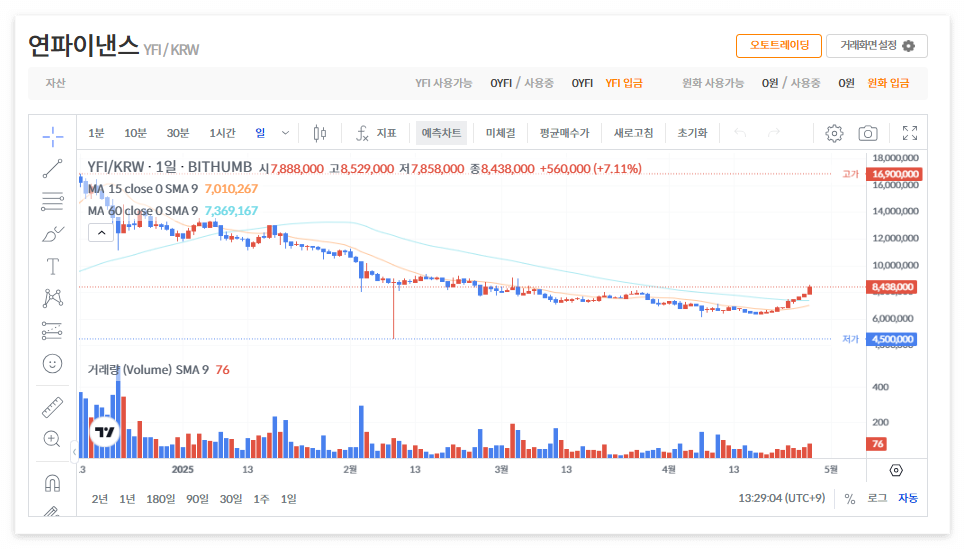Open the Fibonacci retracement tool
The width and height of the screenshot is (965, 549).
coord(53,201)
